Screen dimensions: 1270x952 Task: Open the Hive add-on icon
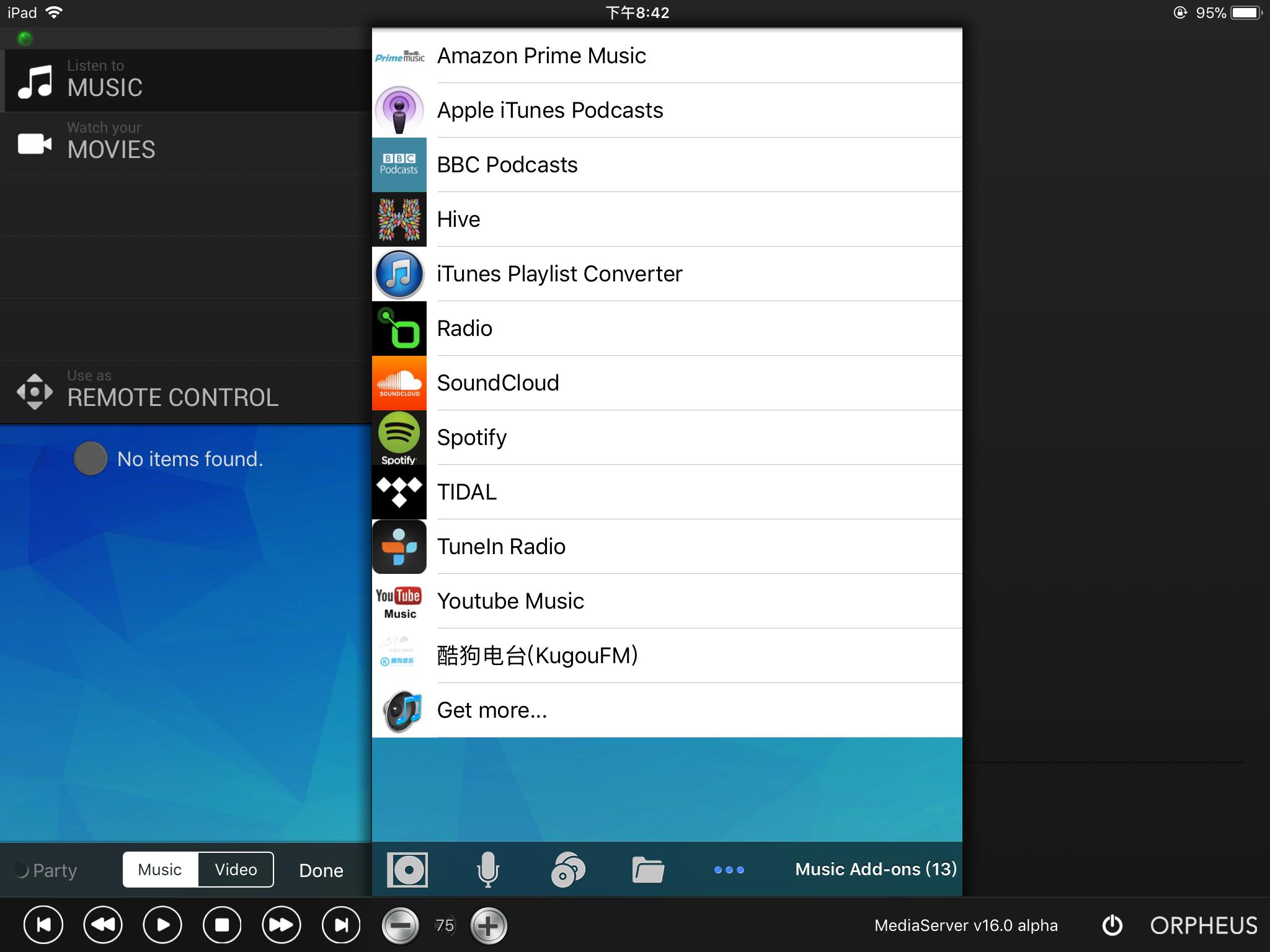tap(399, 219)
